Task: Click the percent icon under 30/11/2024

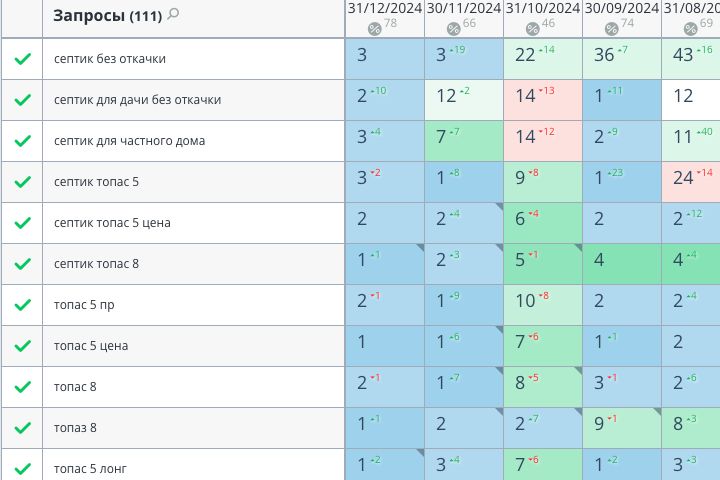Action: click(453, 28)
